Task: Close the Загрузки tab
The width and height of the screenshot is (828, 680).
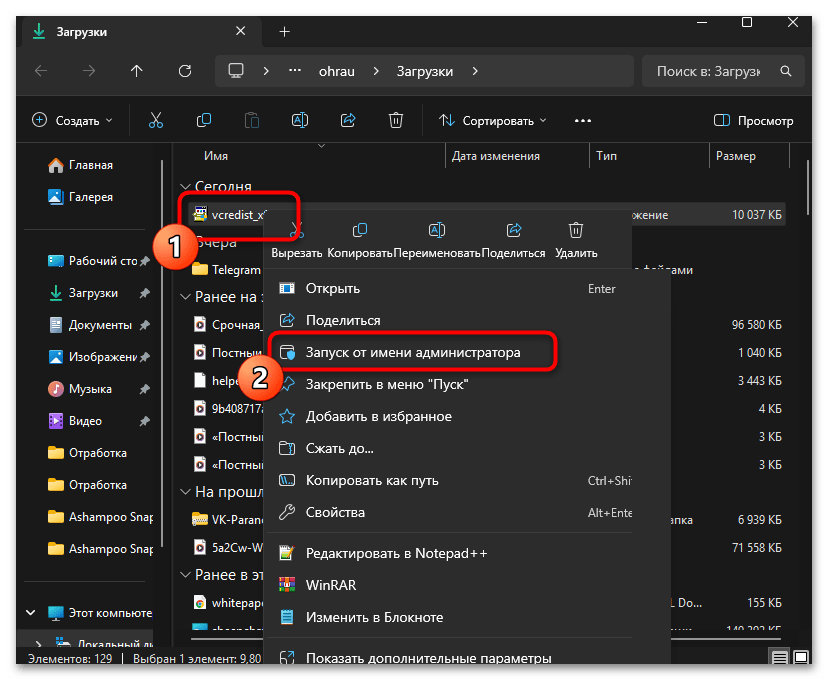Action: pos(241,32)
